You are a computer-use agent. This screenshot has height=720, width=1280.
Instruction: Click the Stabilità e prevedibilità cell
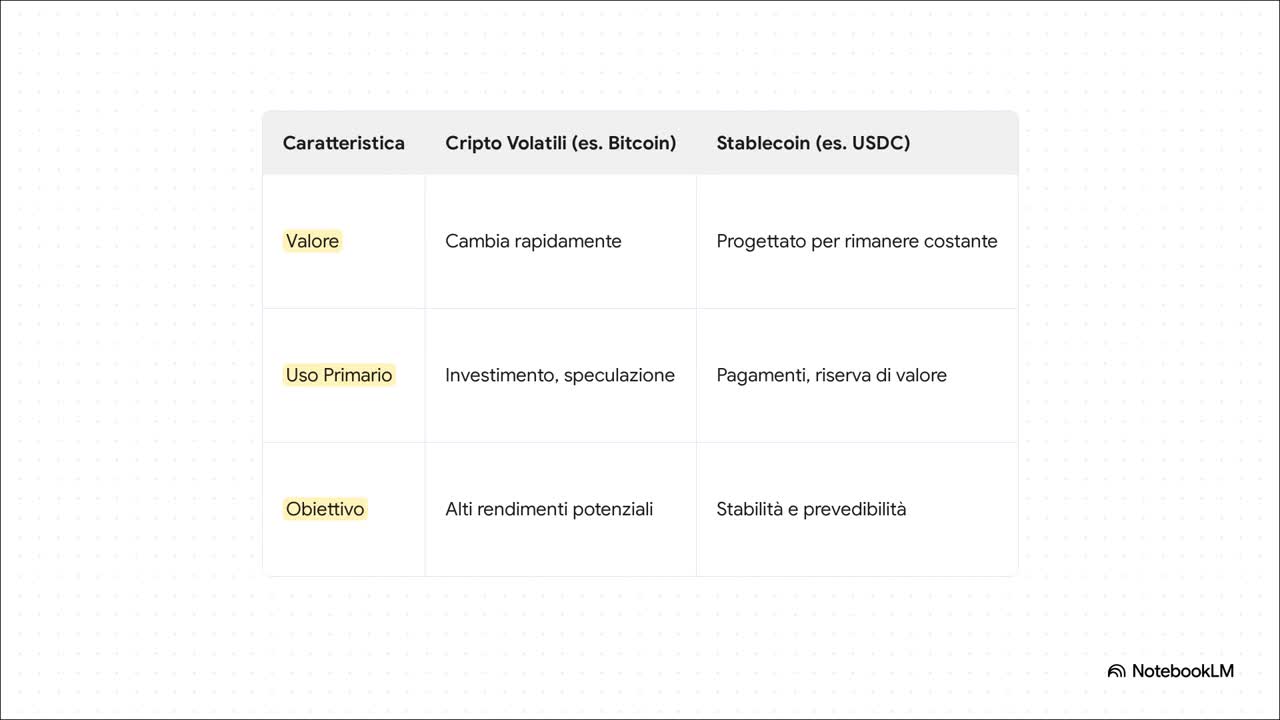[811, 509]
